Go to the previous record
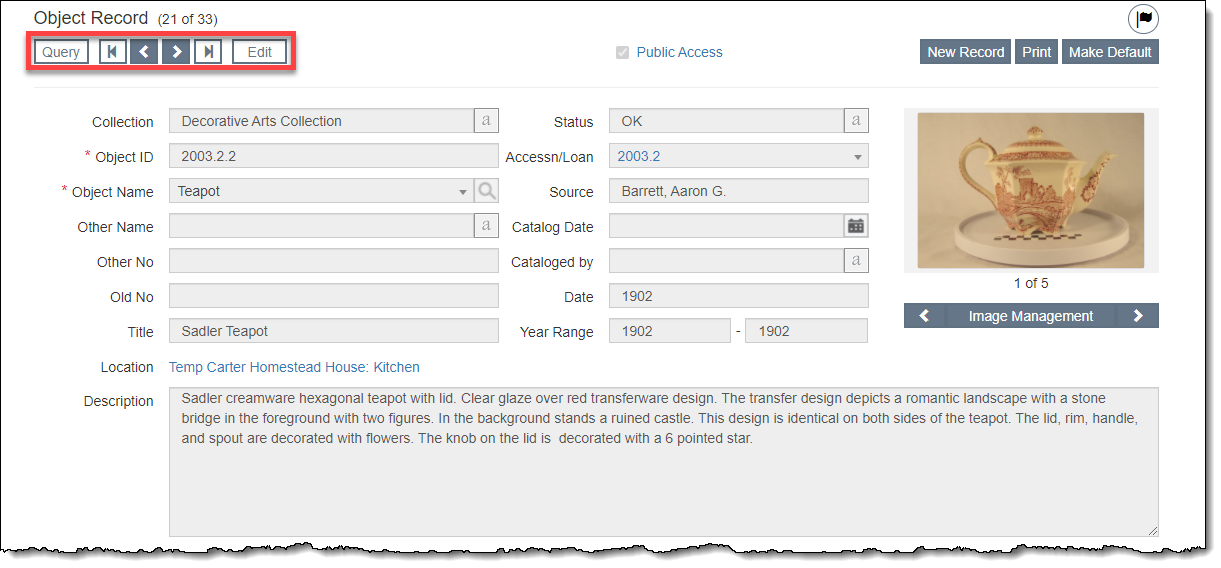 coord(144,52)
